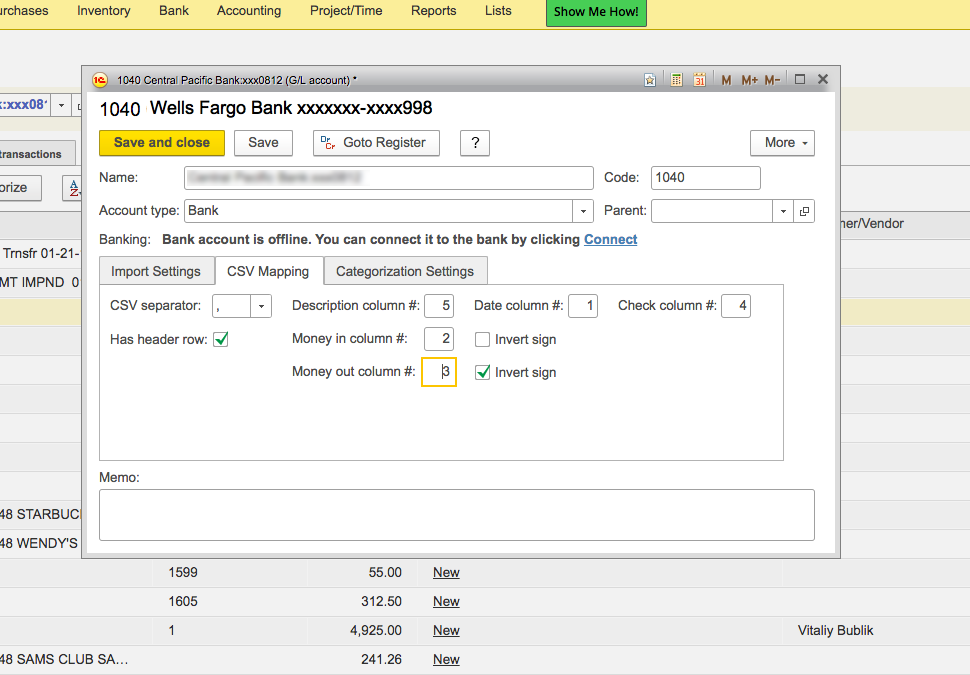Screen dimensions: 970x675
Task: Switch to the Categorization Settings tab
Action: point(405,272)
